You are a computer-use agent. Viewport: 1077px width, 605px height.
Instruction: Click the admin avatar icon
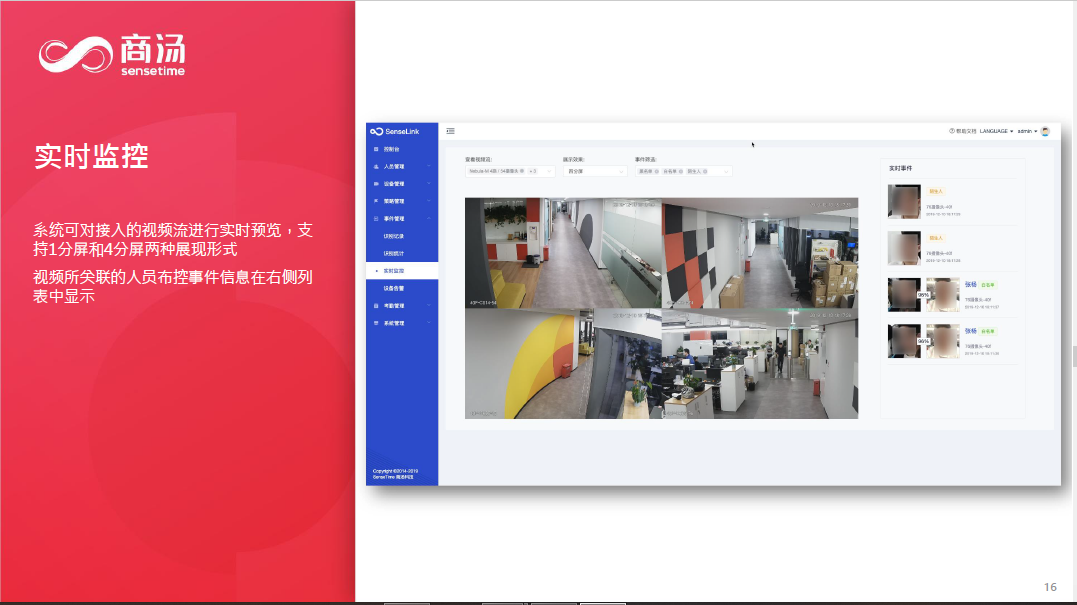point(1045,131)
